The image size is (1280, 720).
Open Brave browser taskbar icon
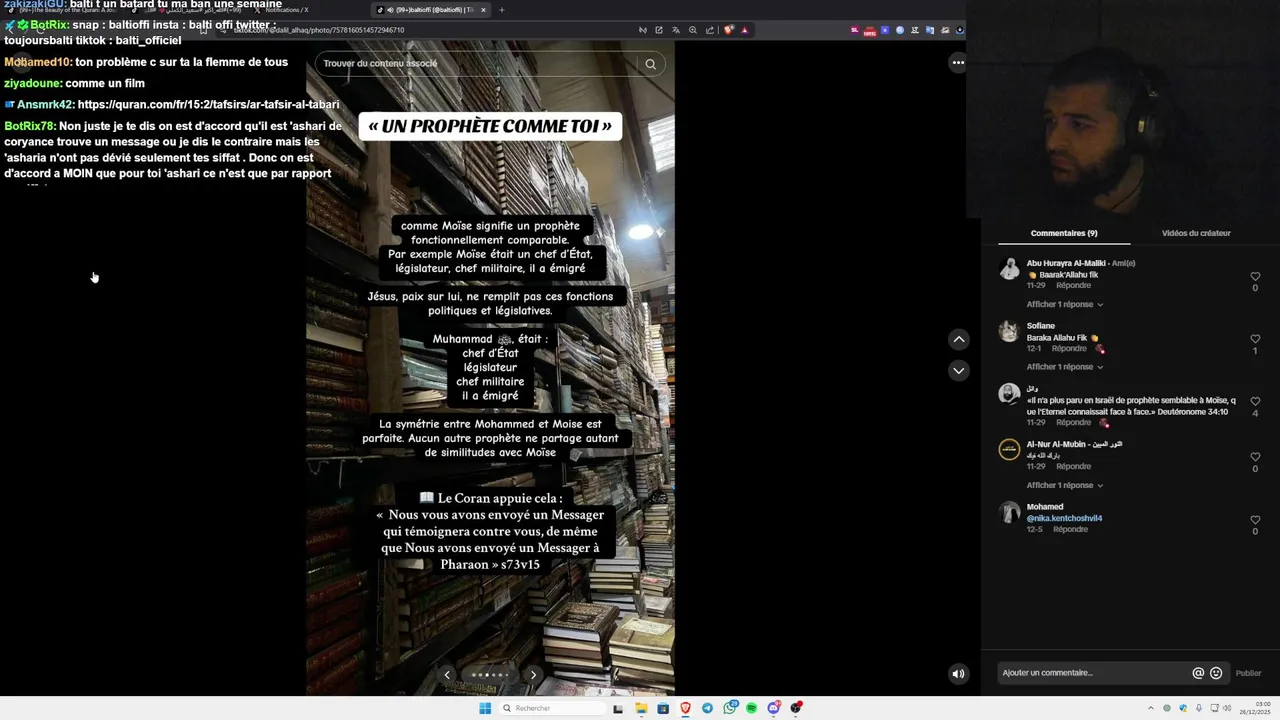(x=685, y=708)
